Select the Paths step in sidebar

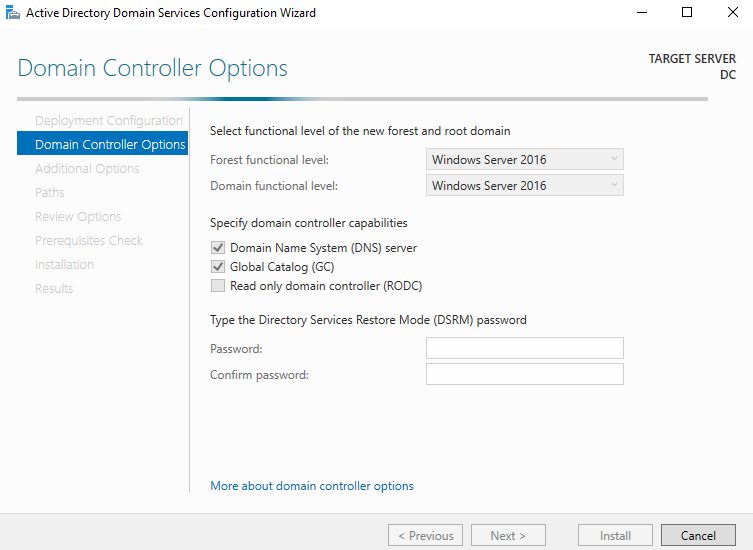(49, 193)
